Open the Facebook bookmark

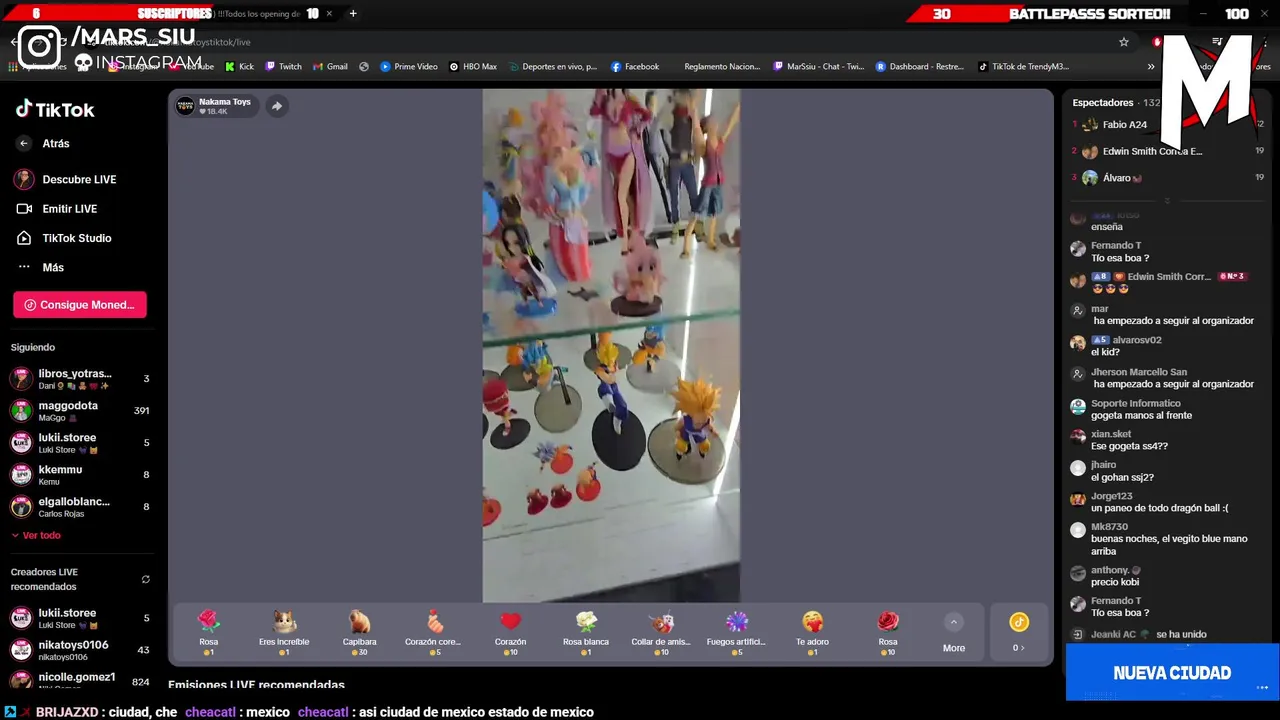[x=635, y=67]
